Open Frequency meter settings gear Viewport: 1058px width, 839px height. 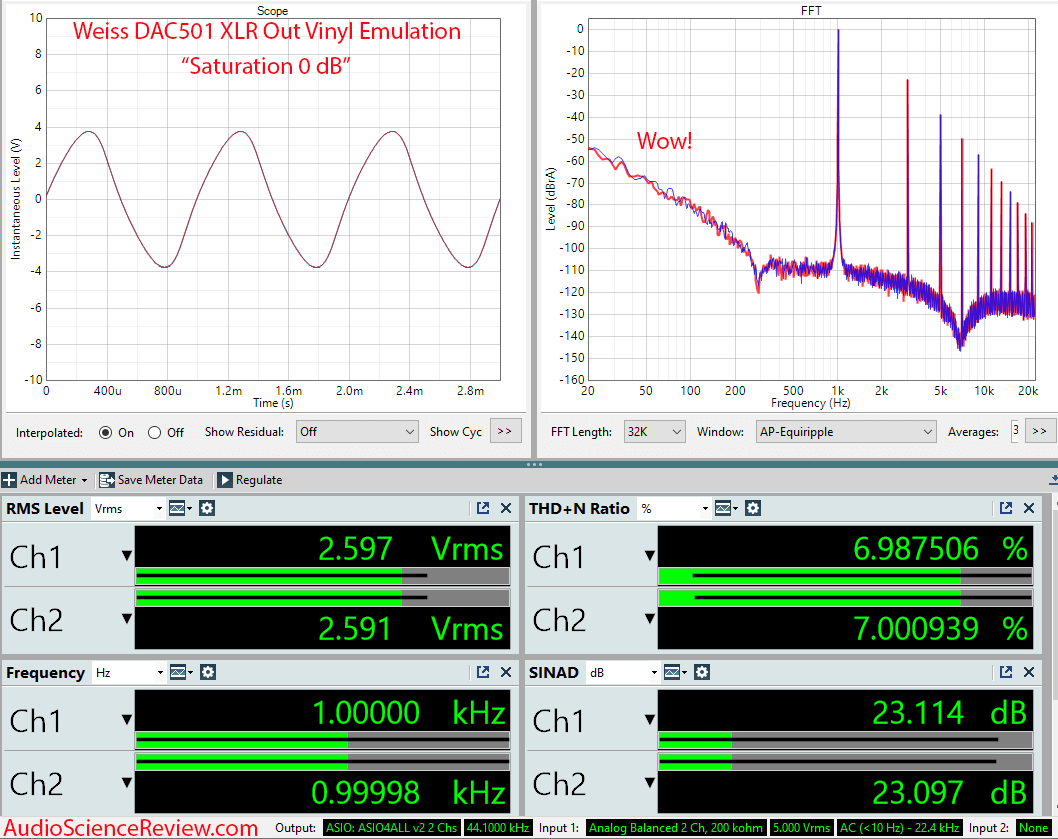[x=208, y=672]
